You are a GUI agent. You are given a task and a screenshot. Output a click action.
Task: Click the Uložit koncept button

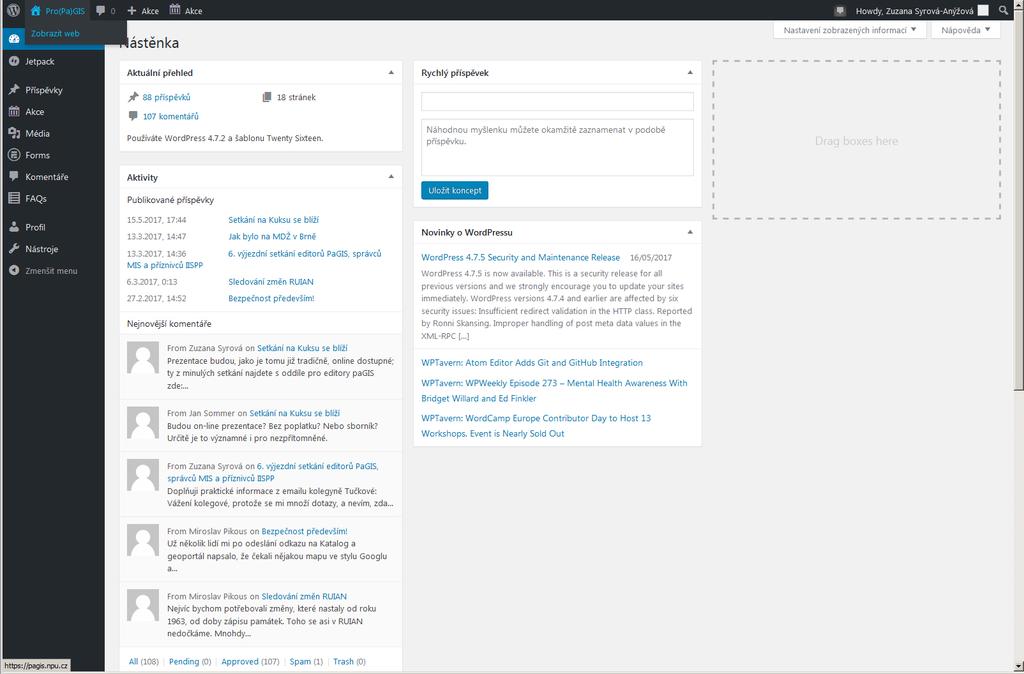coord(455,190)
